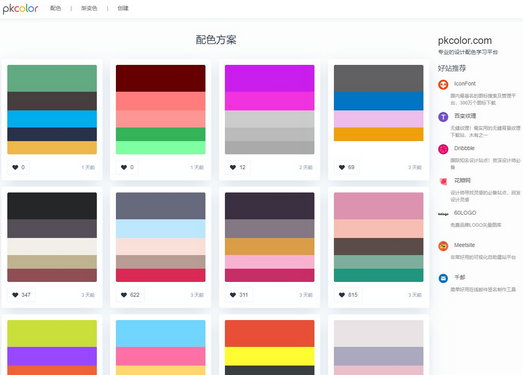The image size is (523, 375).
Task: Pick the bright yellow stripe in bottom-row palette
Action: (270, 356)
